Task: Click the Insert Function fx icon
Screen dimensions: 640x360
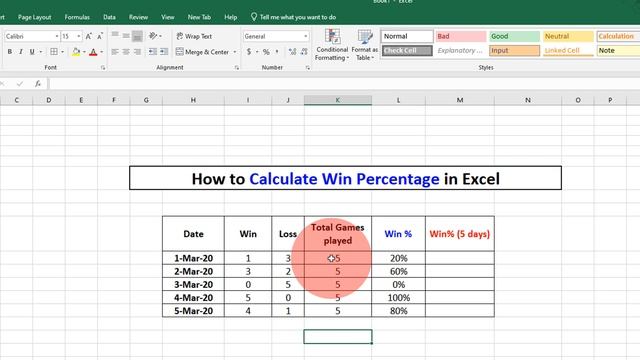Action: (38, 84)
